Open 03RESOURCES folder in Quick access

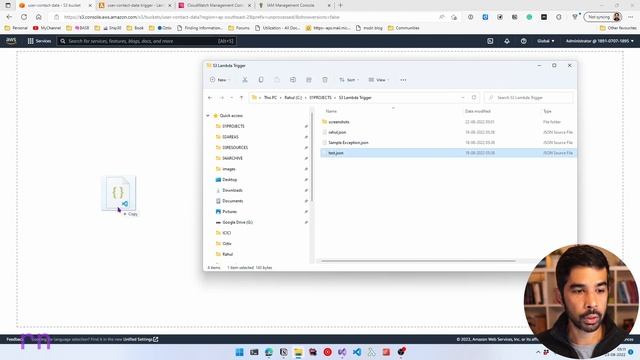234,147
